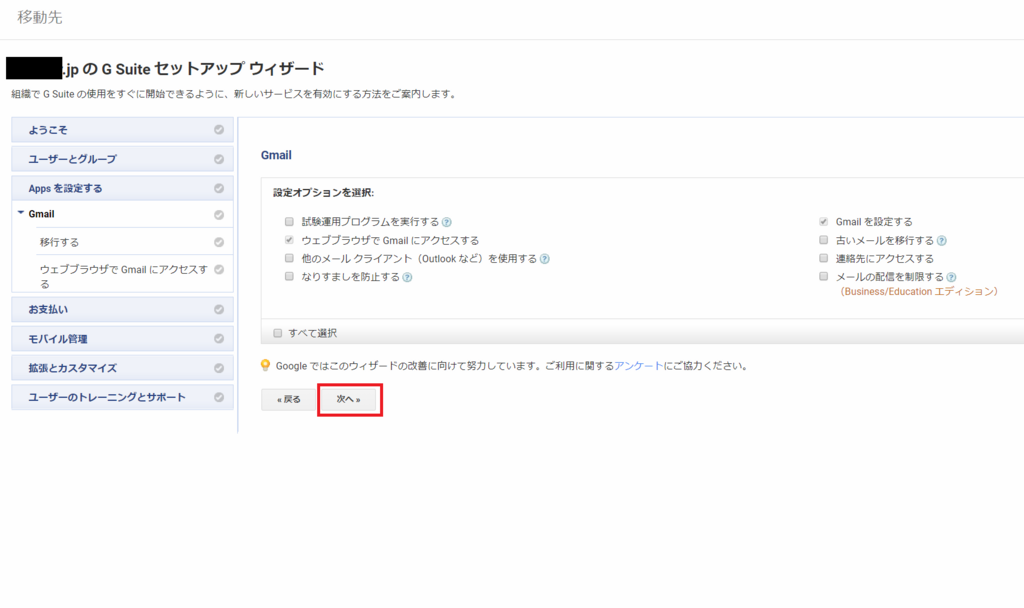The width and height of the screenshot is (1024, 608).
Task: Open help for 古いメールを移行する option
Action: 944,239
